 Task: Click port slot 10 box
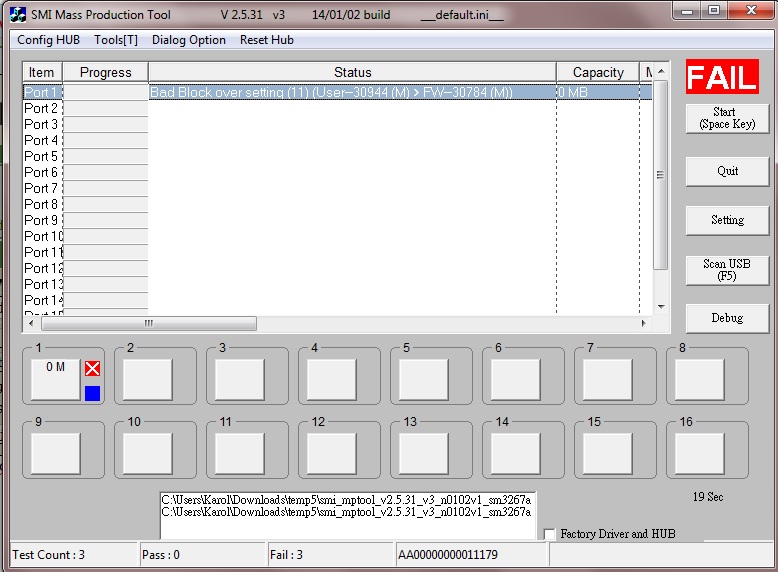pyautogui.click(x=147, y=453)
